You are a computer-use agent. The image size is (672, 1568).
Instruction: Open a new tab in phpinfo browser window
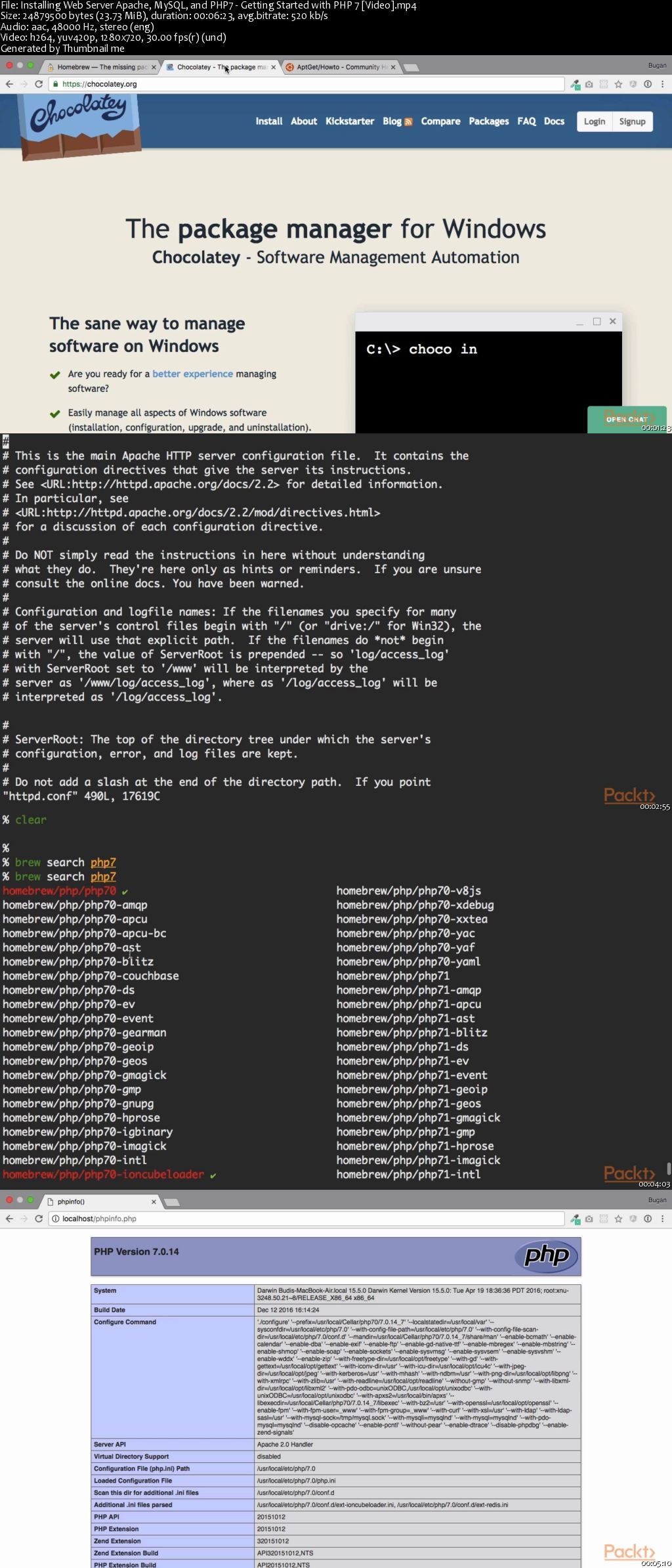pyautogui.click(x=172, y=1202)
